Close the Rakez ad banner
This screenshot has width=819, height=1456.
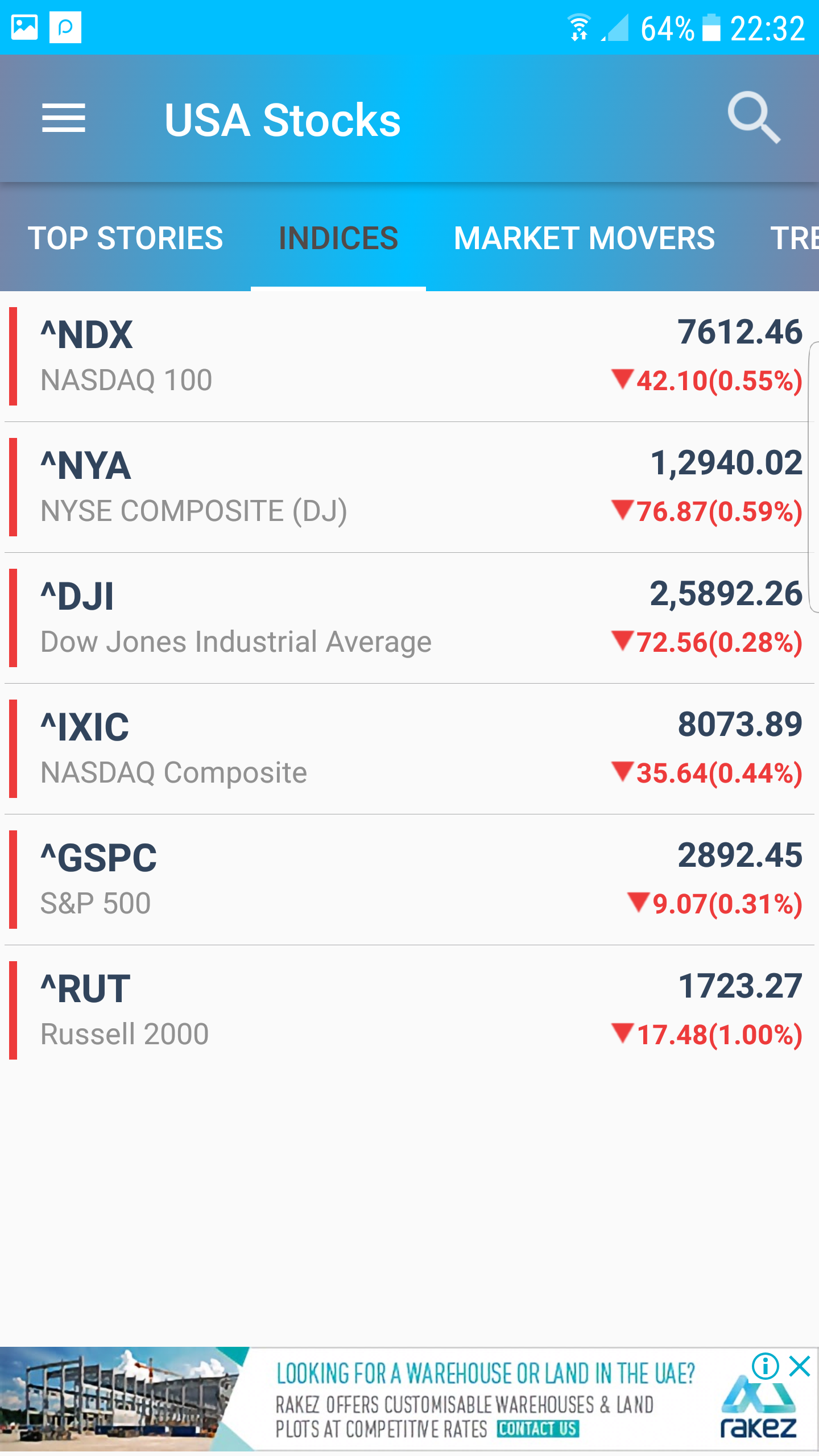[800, 1366]
